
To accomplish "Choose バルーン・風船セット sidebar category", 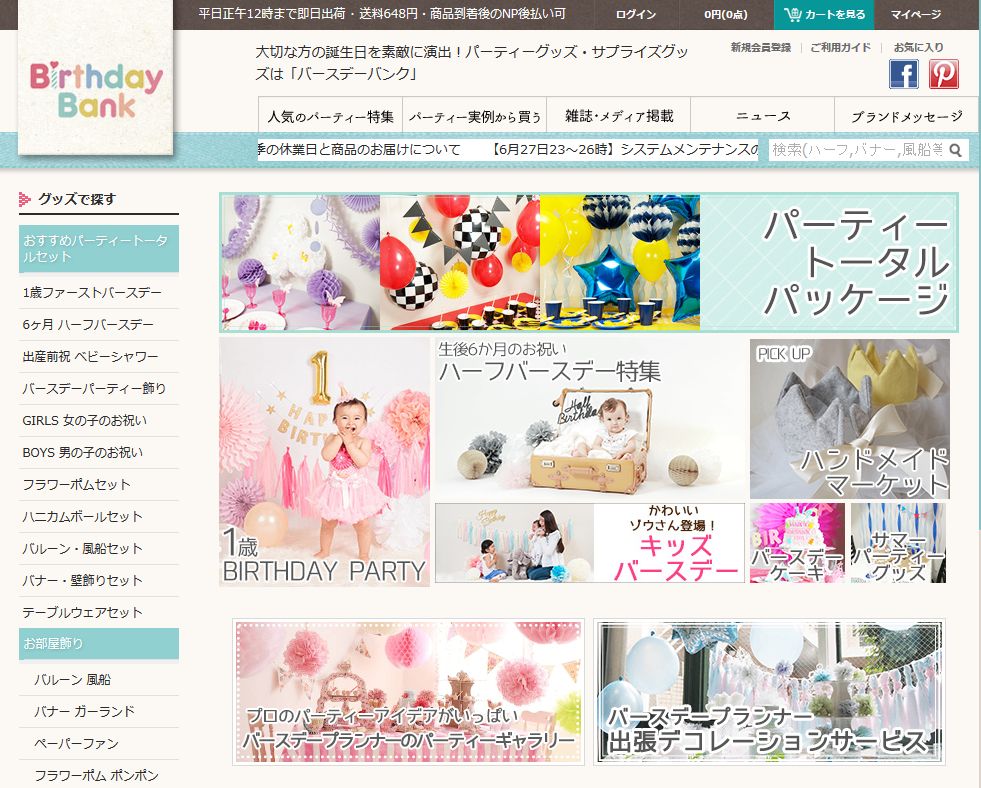I will tap(82, 548).
